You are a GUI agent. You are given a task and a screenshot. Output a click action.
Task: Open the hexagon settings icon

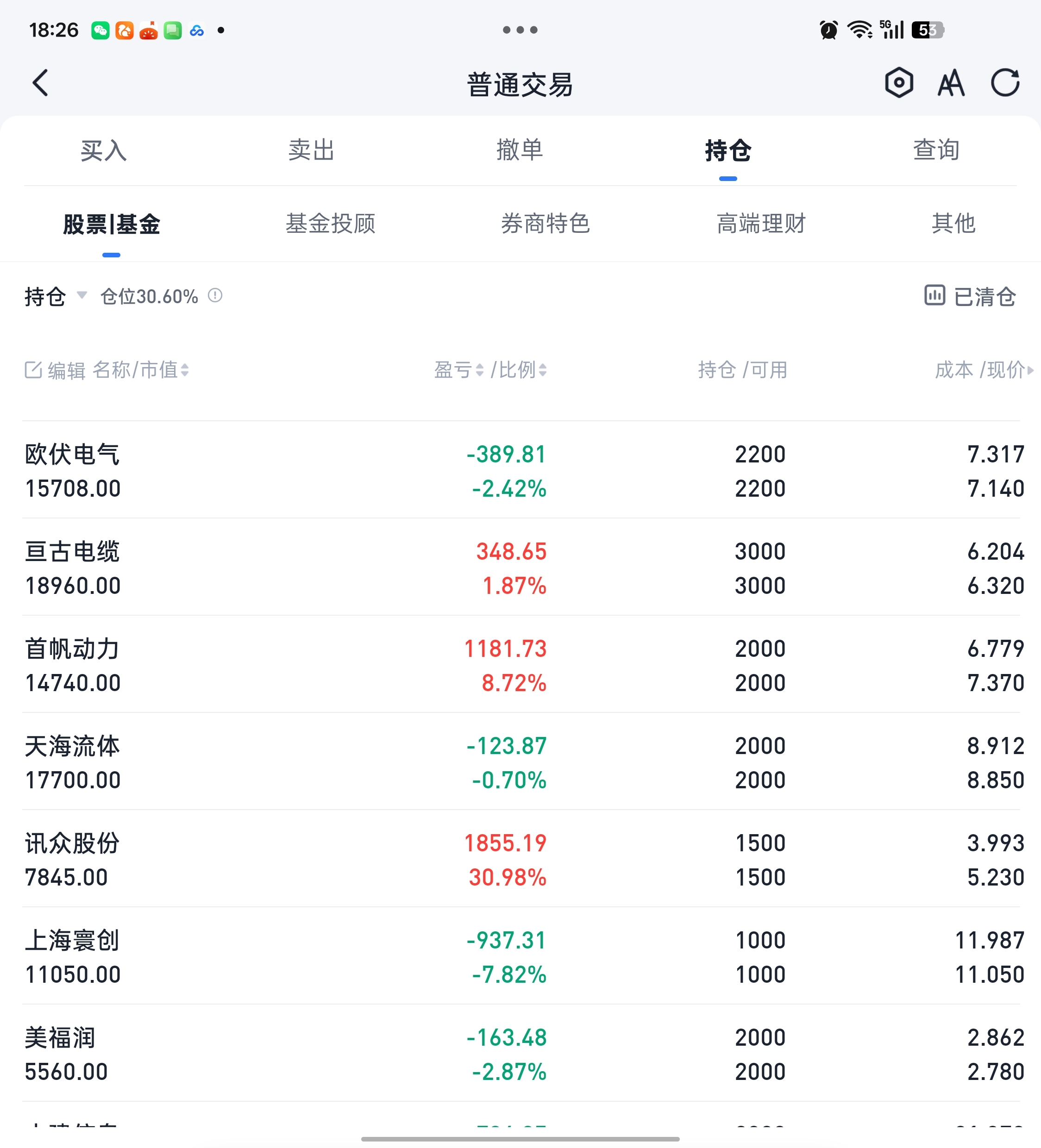(898, 83)
